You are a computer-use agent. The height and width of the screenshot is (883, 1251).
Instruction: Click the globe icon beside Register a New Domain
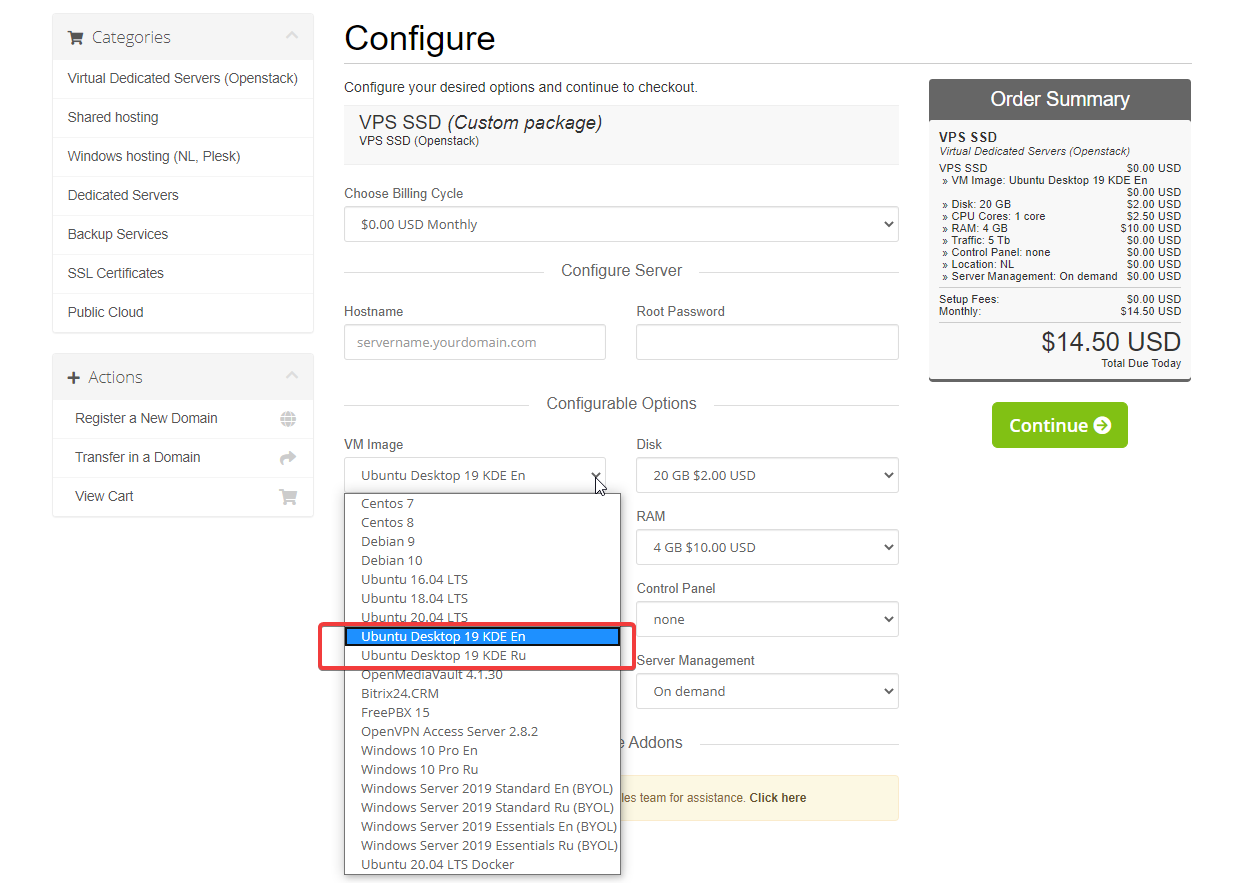[x=288, y=419]
